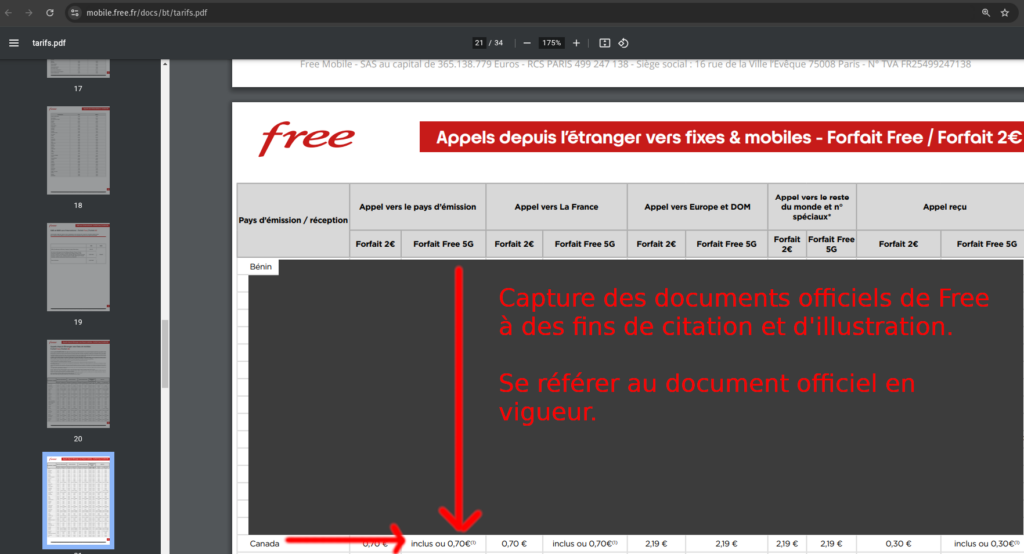Click the browser forward arrow
The image size is (1024, 554).
pyautogui.click(x=29, y=12)
